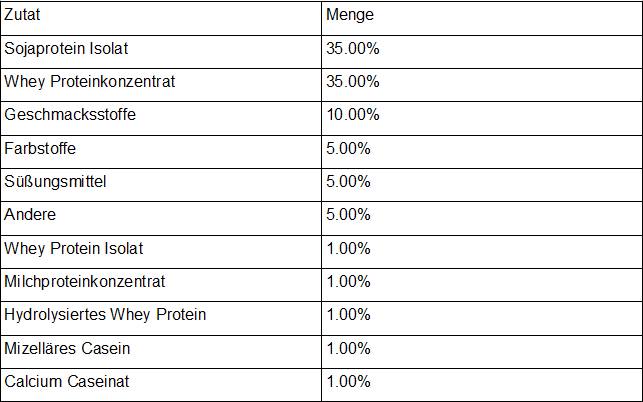643x402 pixels.
Task: Click the Zutat column header cell
Action: (161, 18)
